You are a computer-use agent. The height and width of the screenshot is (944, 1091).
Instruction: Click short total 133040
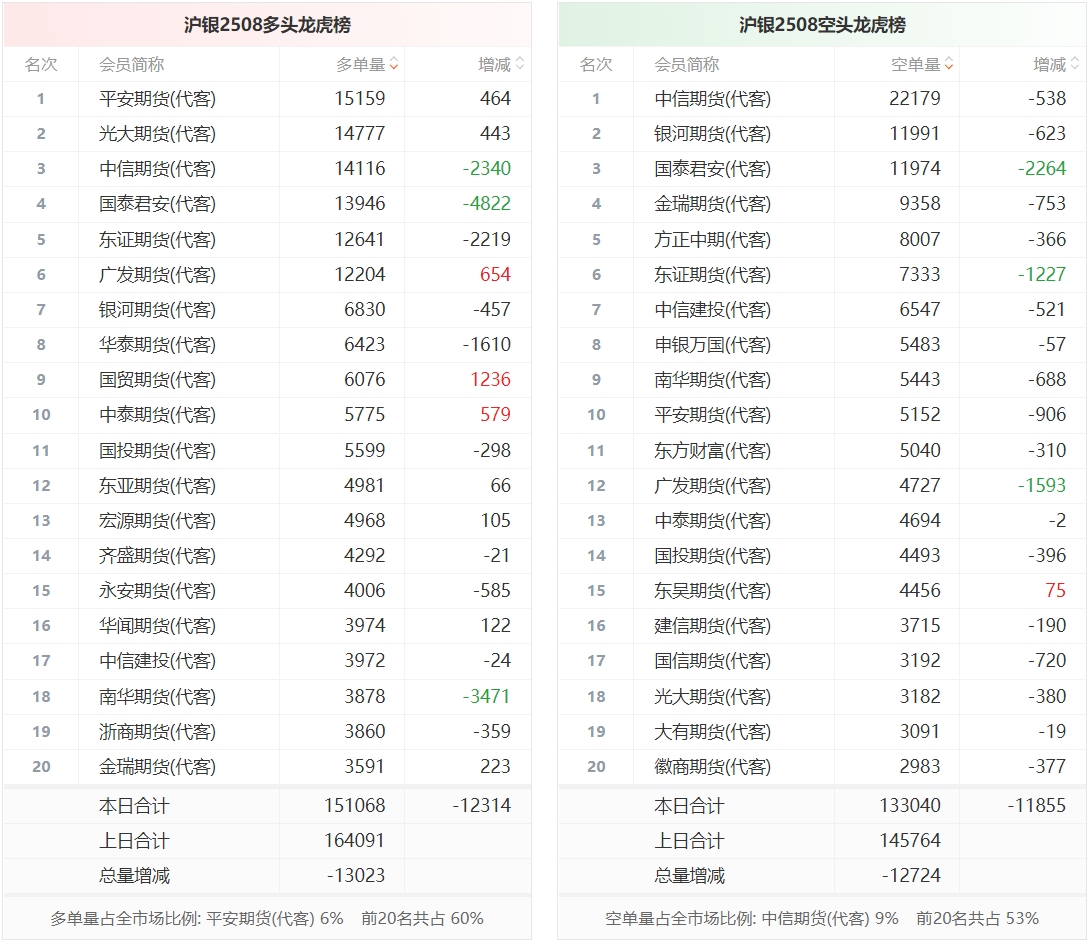pyautogui.click(x=910, y=806)
